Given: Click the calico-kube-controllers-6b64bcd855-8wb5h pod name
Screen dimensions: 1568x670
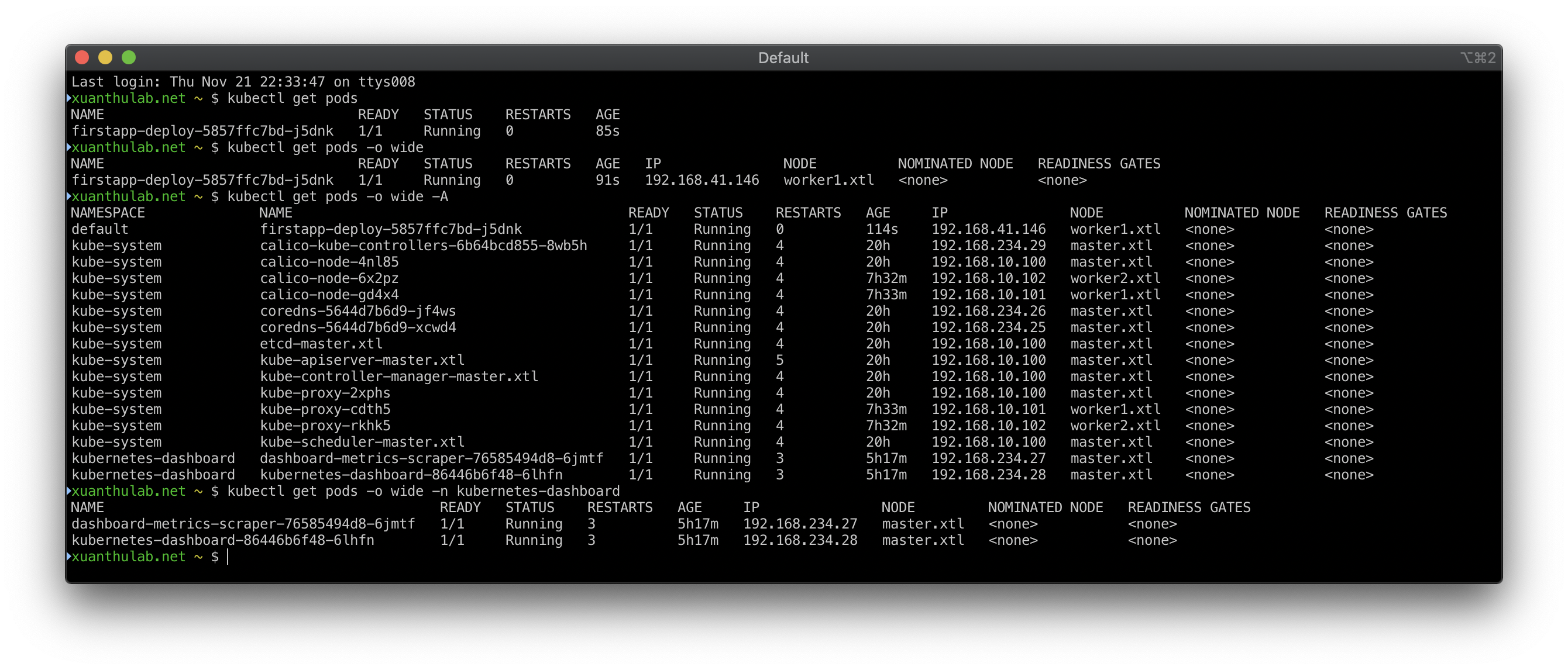Looking at the screenshot, I should pyautogui.click(x=423, y=246).
